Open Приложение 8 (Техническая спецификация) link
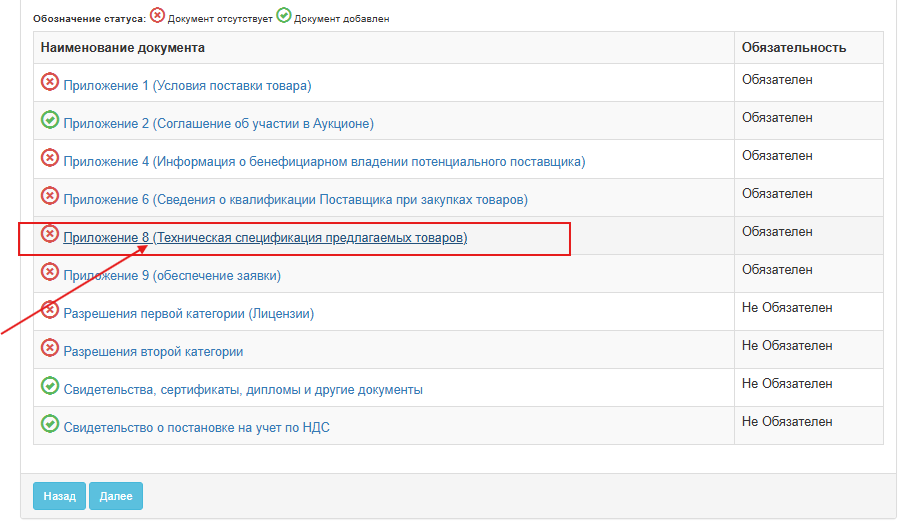The width and height of the screenshot is (915, 531). pos(265,237)
